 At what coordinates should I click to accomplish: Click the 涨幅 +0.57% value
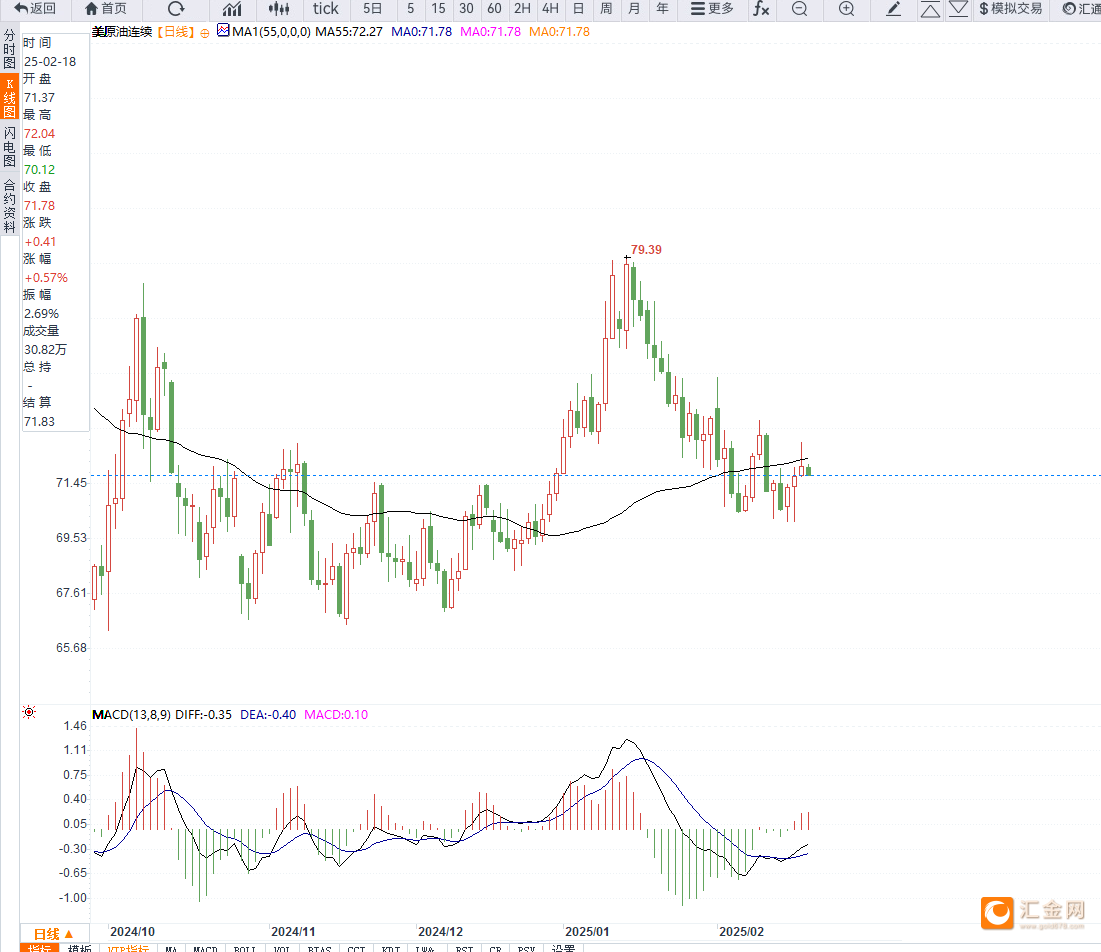coord(46,278)
